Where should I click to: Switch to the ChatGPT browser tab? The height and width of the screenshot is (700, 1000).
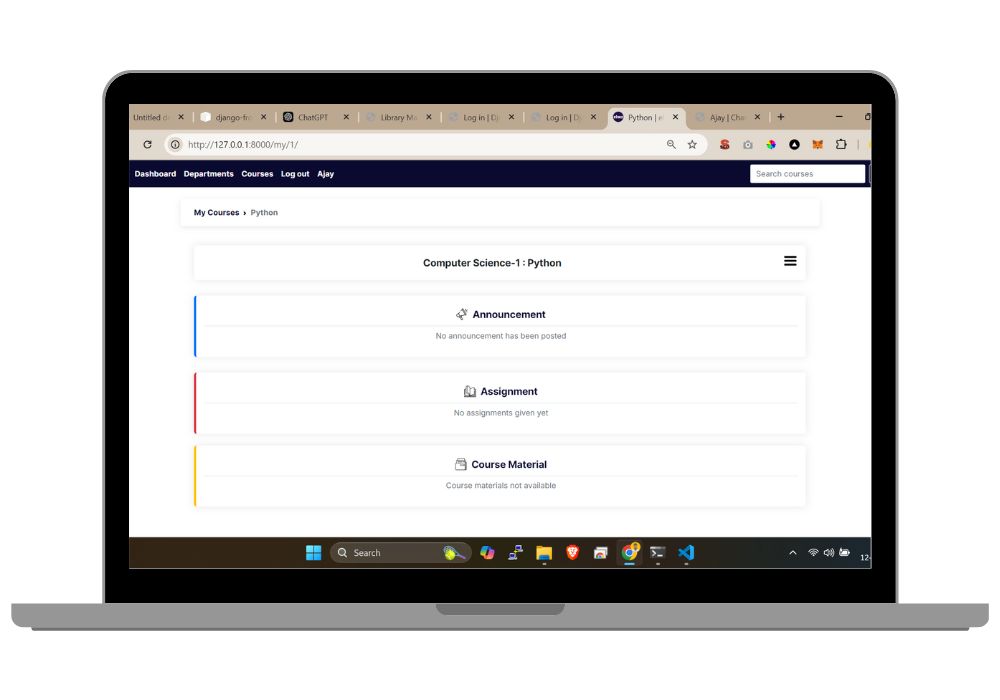[x=310, y=117]
